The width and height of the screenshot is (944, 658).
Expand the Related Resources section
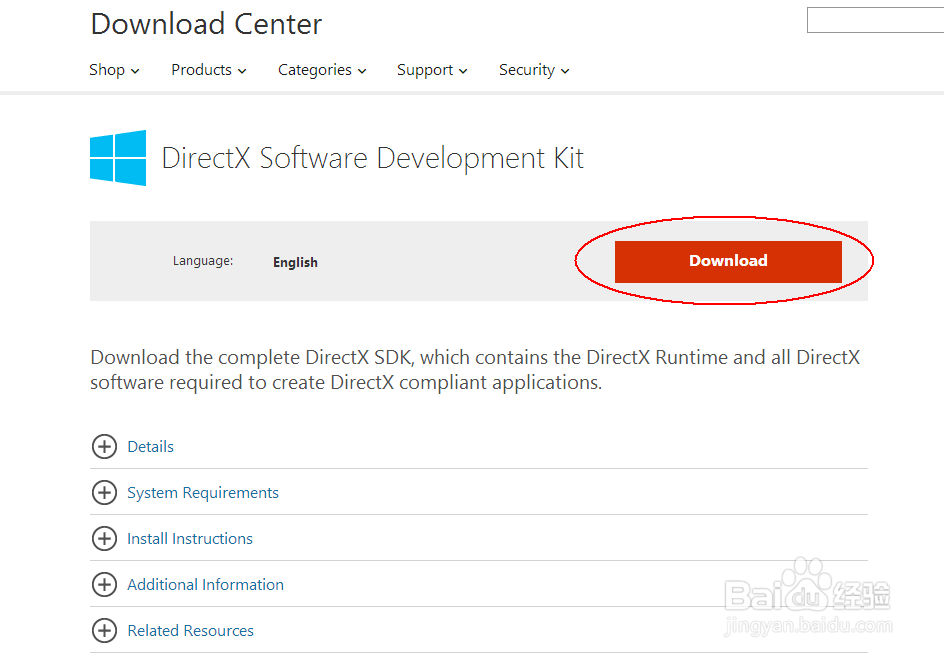[x=190, y=631]
